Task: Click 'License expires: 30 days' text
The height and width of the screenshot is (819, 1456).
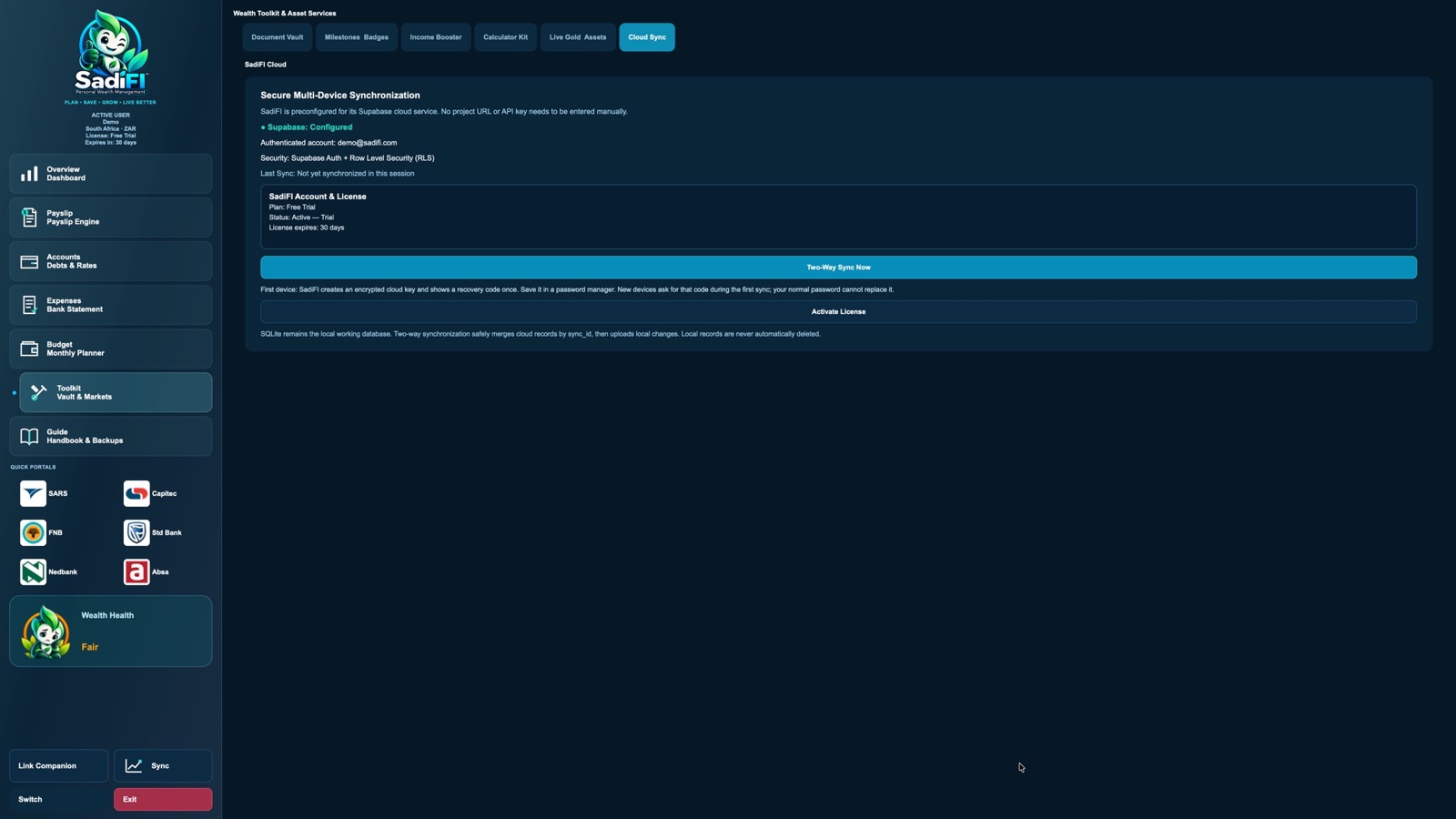Action: tap(307, 227)
